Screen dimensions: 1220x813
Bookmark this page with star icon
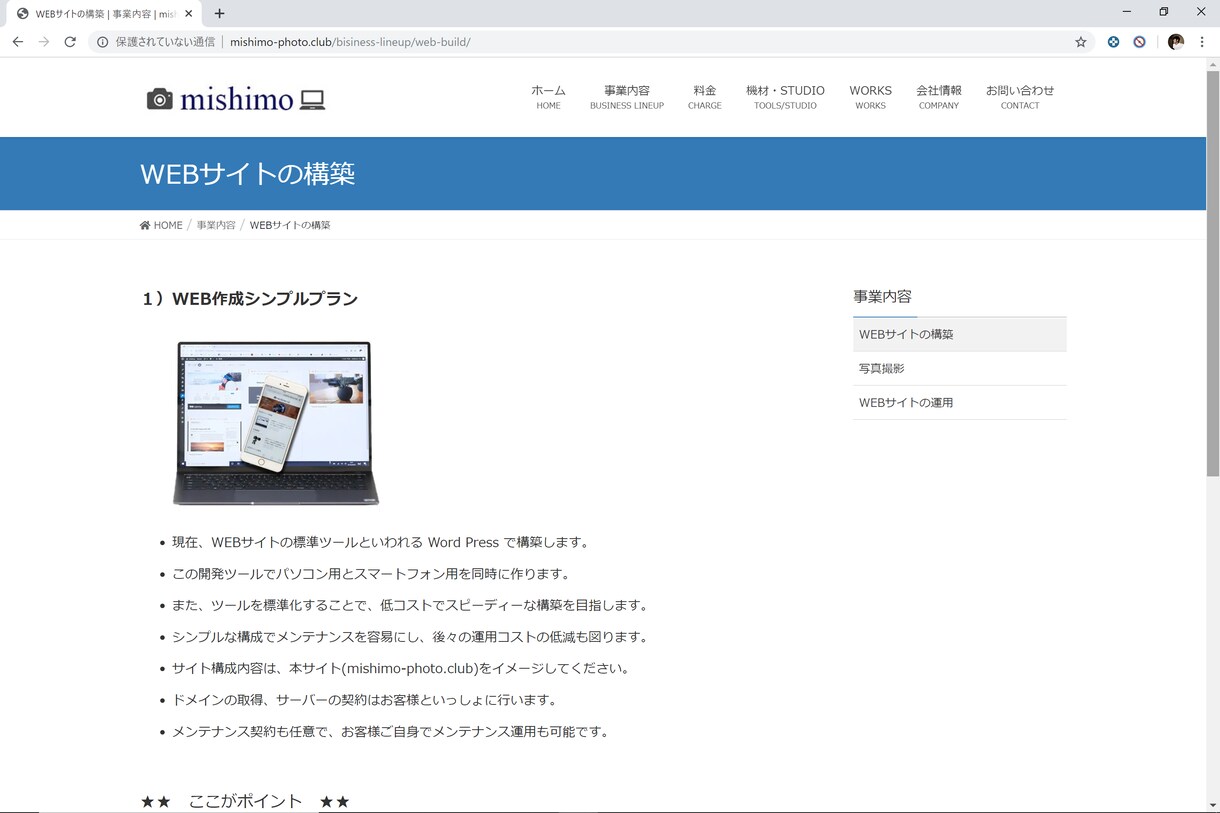pos(1081,42)
